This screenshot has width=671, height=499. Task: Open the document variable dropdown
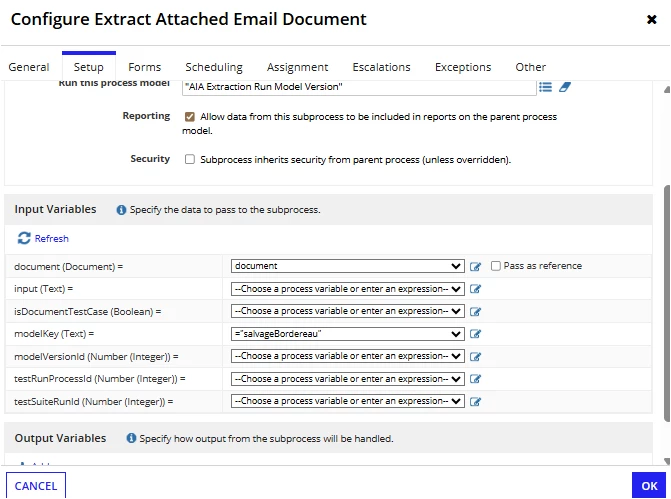pyautogui.click(x=347, y=266)
